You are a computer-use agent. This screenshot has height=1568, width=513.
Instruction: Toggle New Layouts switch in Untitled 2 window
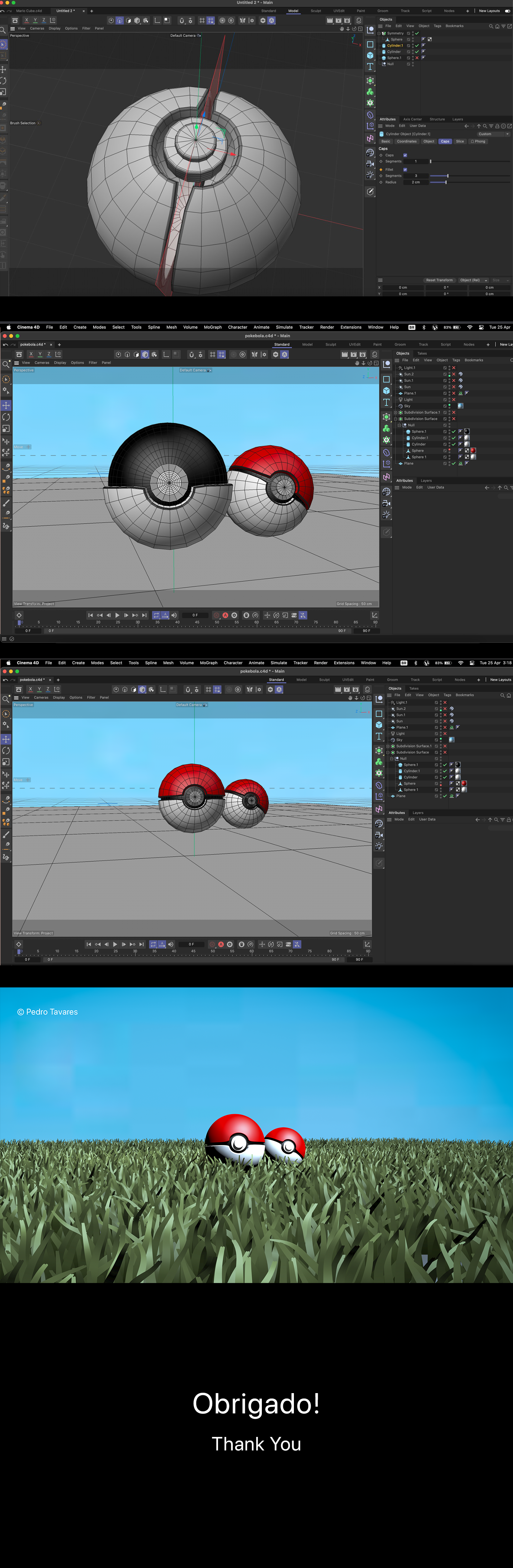click(x=508, y=11)
